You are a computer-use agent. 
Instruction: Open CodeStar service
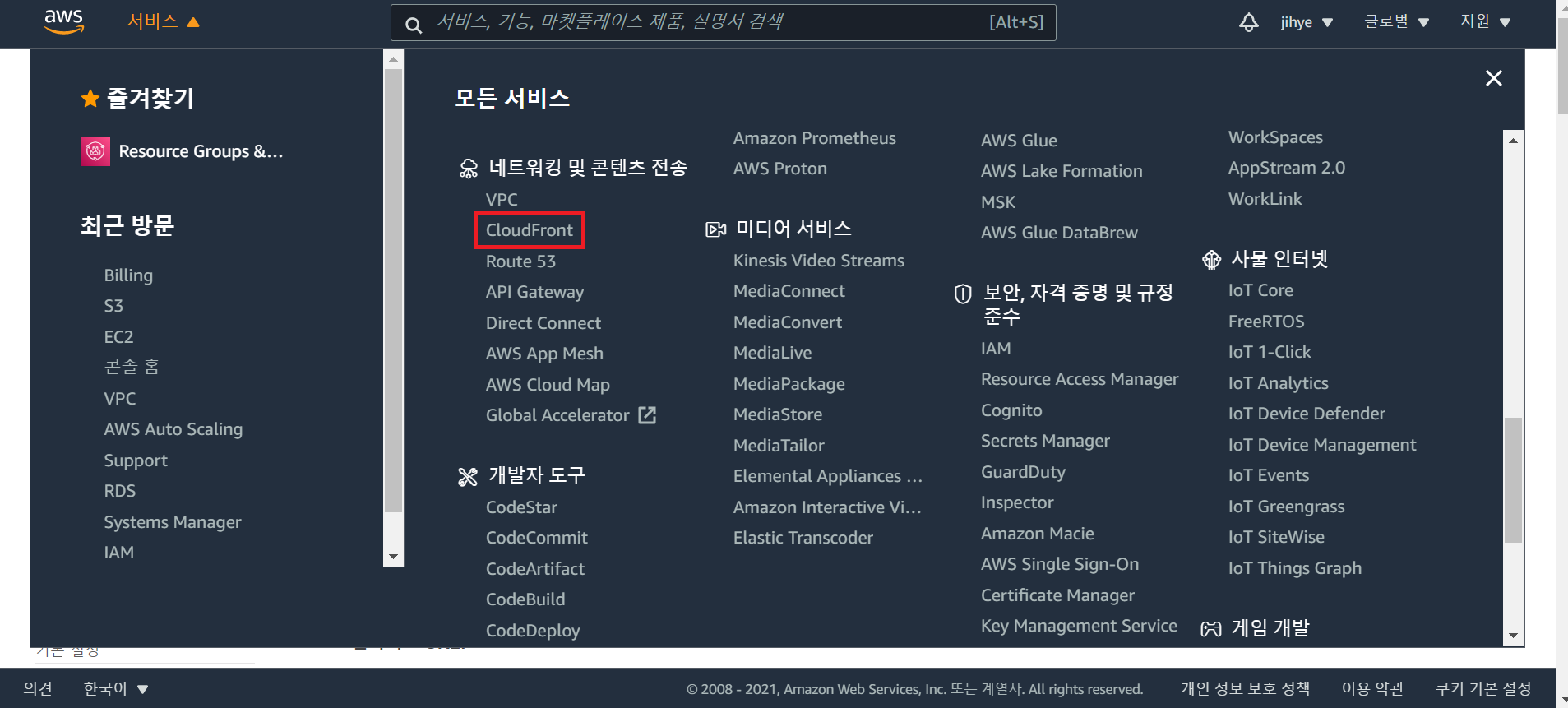pyautogui.click(x=521, y=507)
